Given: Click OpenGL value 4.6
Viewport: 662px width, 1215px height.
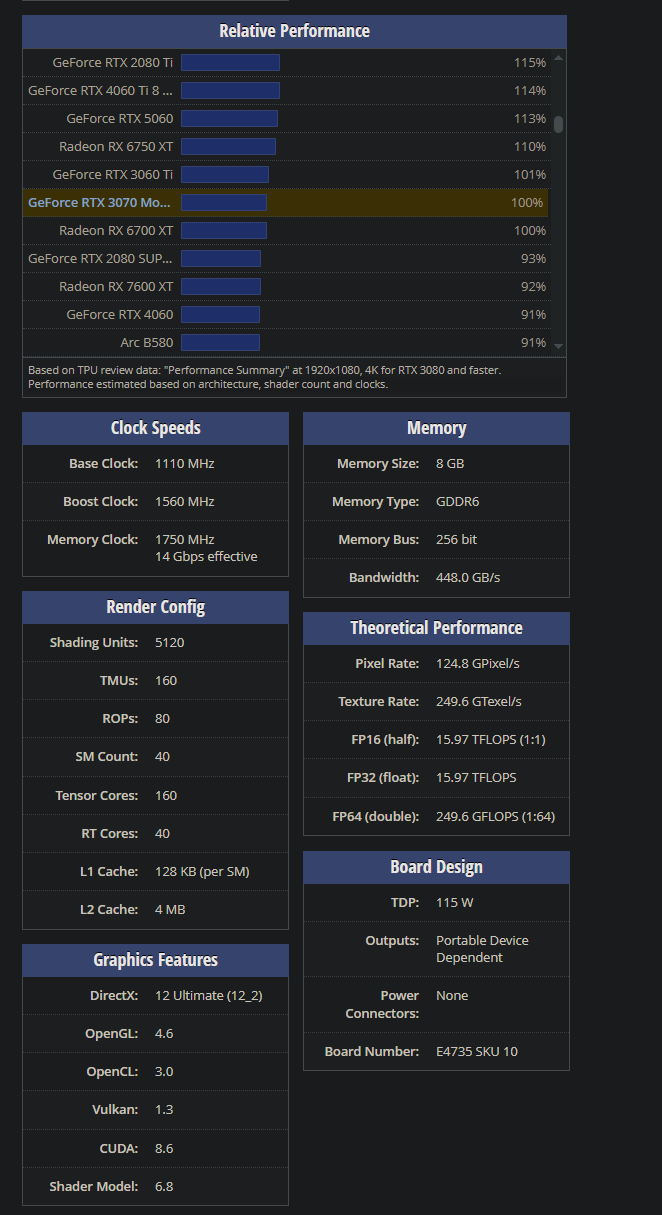Looking at the screenshot, I should pos(164,1033).
